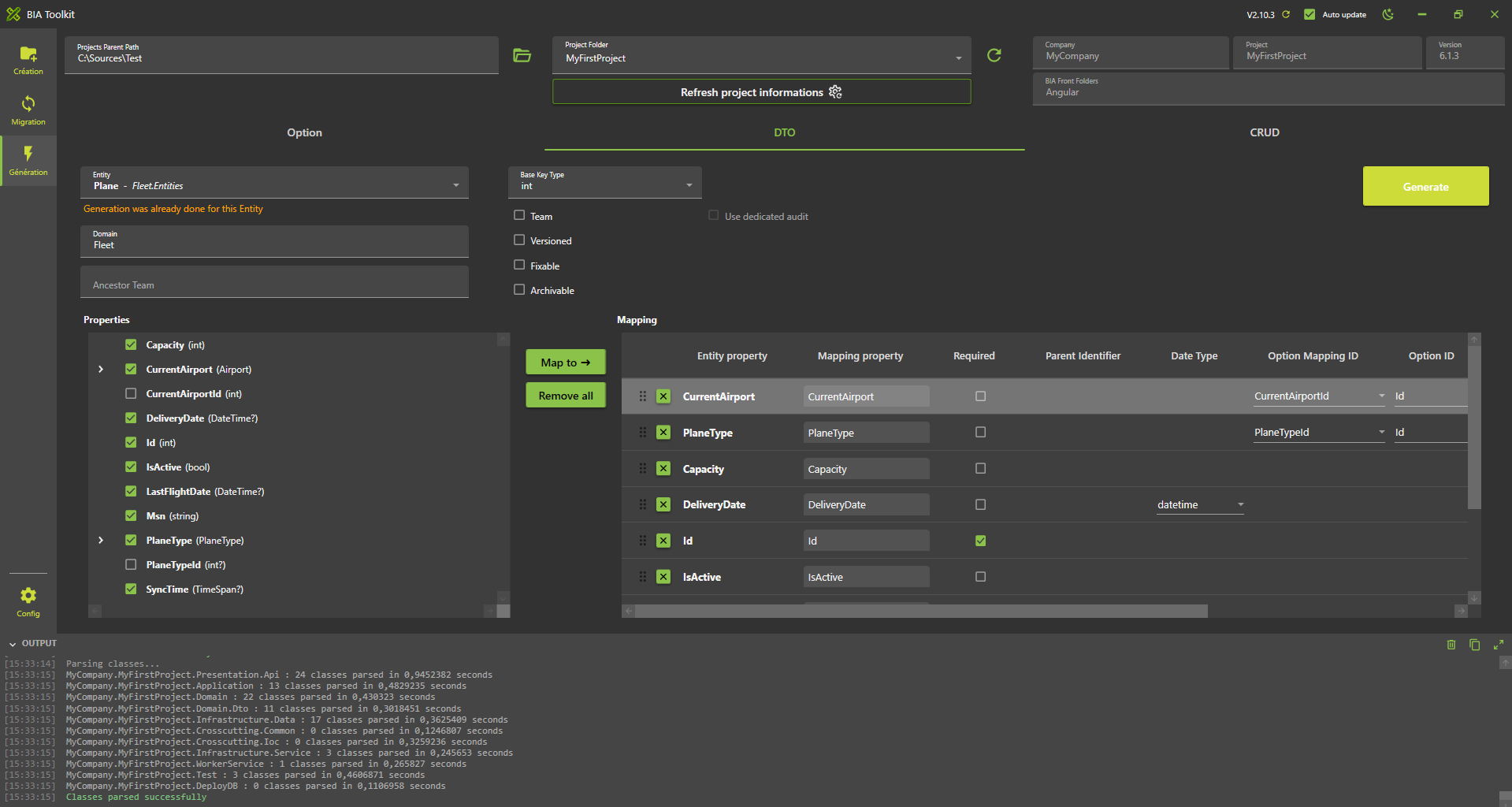Click the Ancestor Team input field

274,282
